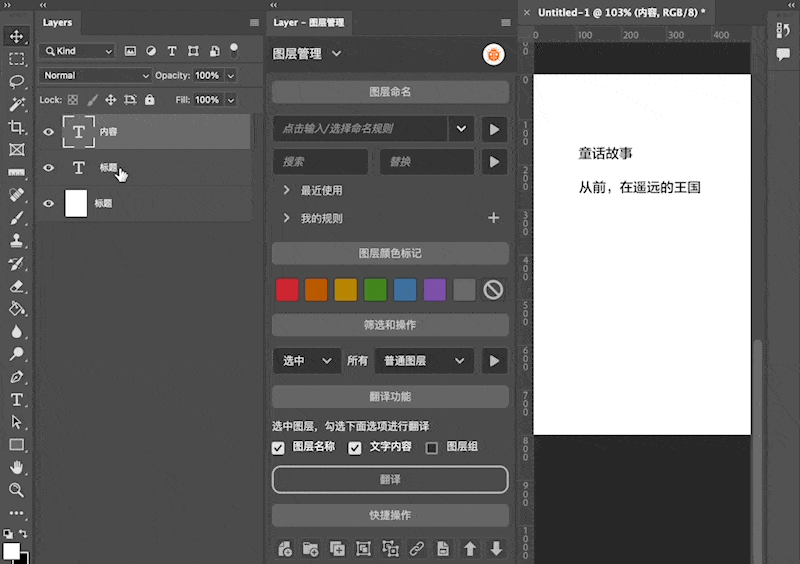
Task: Select the Blur tool
Action: point(16,331)
